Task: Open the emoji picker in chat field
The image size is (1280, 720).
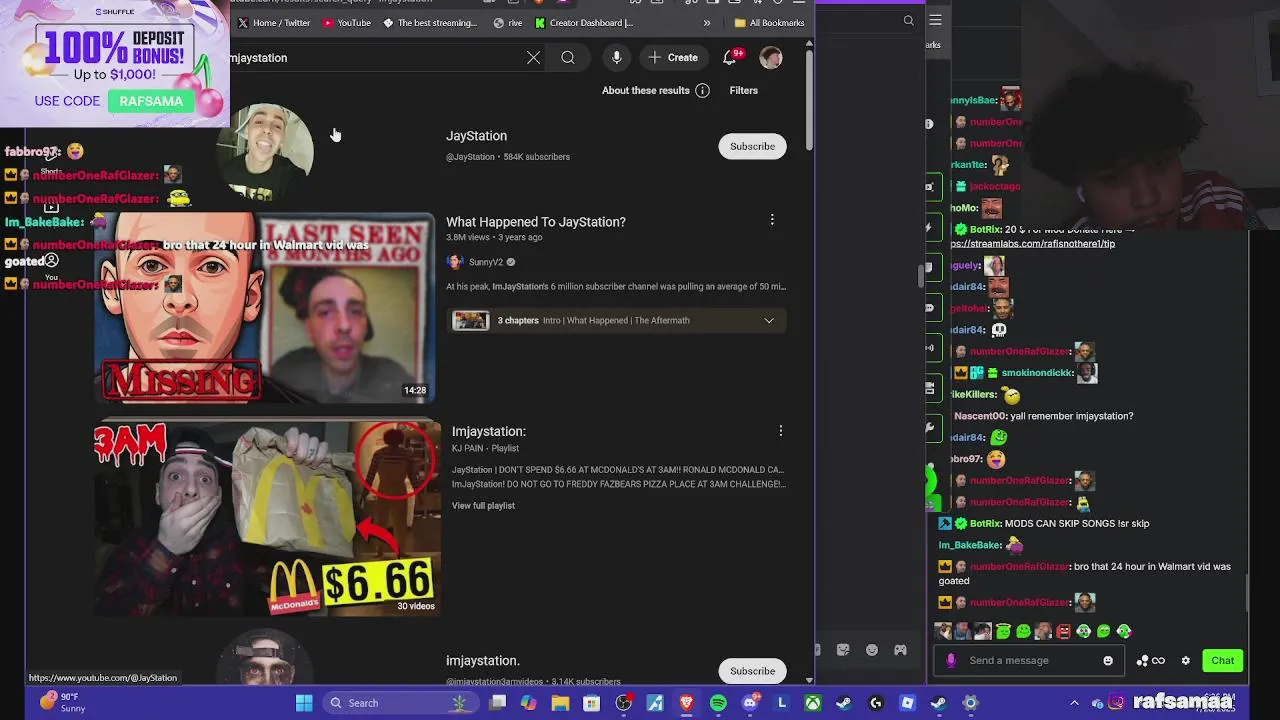Action: click(1108, 661)
